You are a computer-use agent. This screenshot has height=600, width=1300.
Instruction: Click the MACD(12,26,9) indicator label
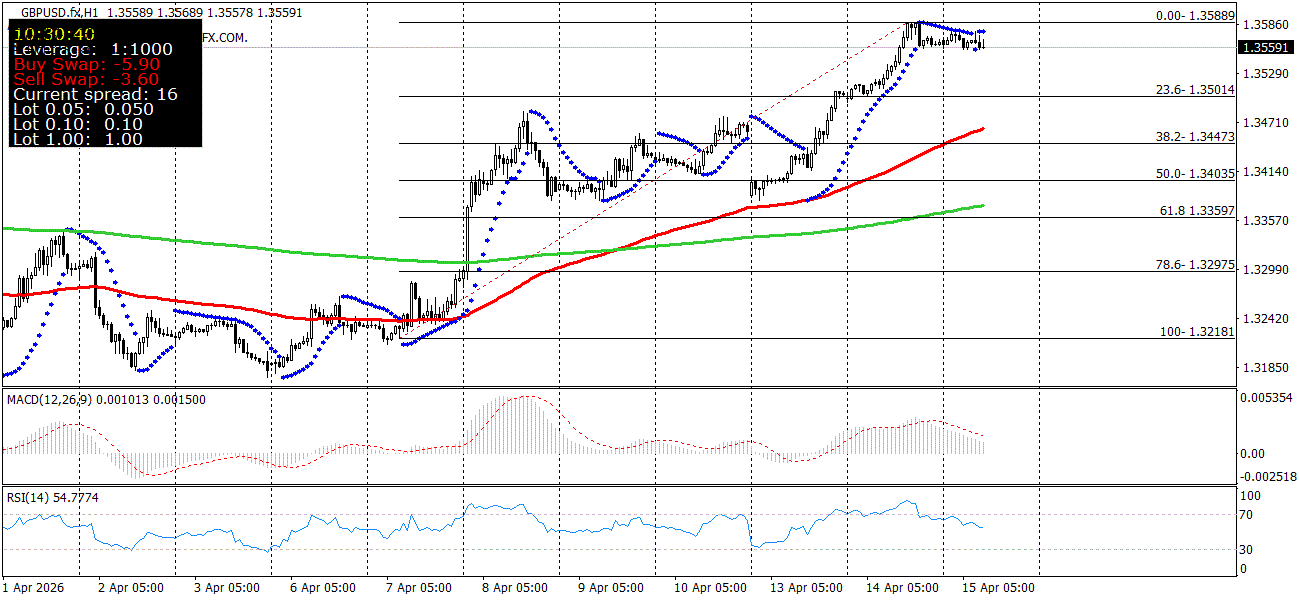[52, 399]
